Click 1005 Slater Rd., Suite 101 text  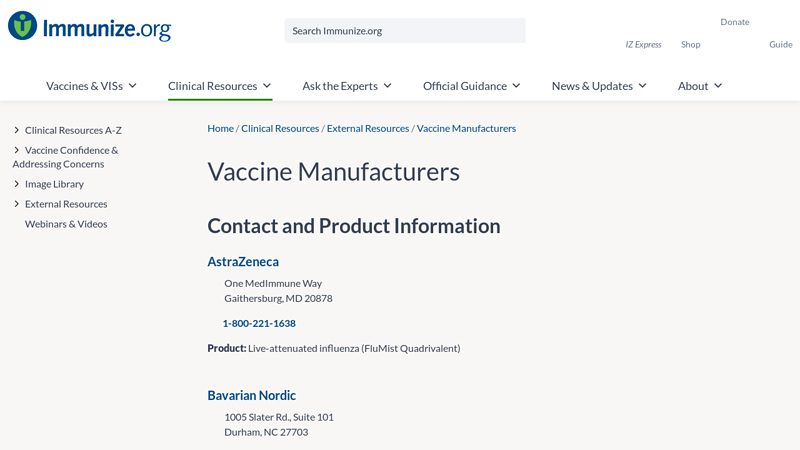(x=279, y=417)
